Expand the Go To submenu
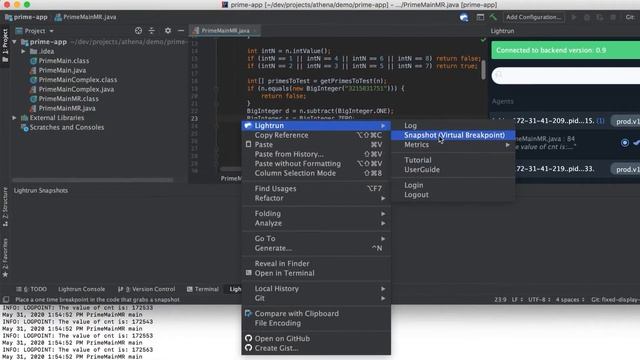 (316, 238)
